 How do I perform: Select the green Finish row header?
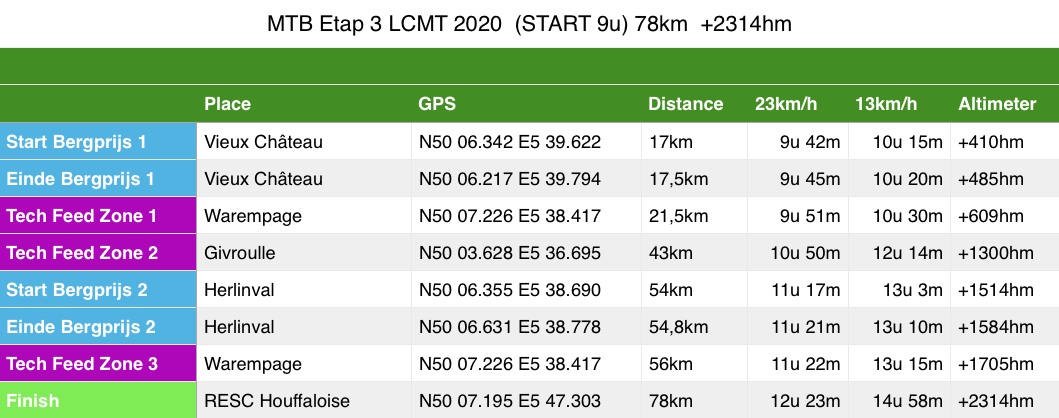click(98, 400)
